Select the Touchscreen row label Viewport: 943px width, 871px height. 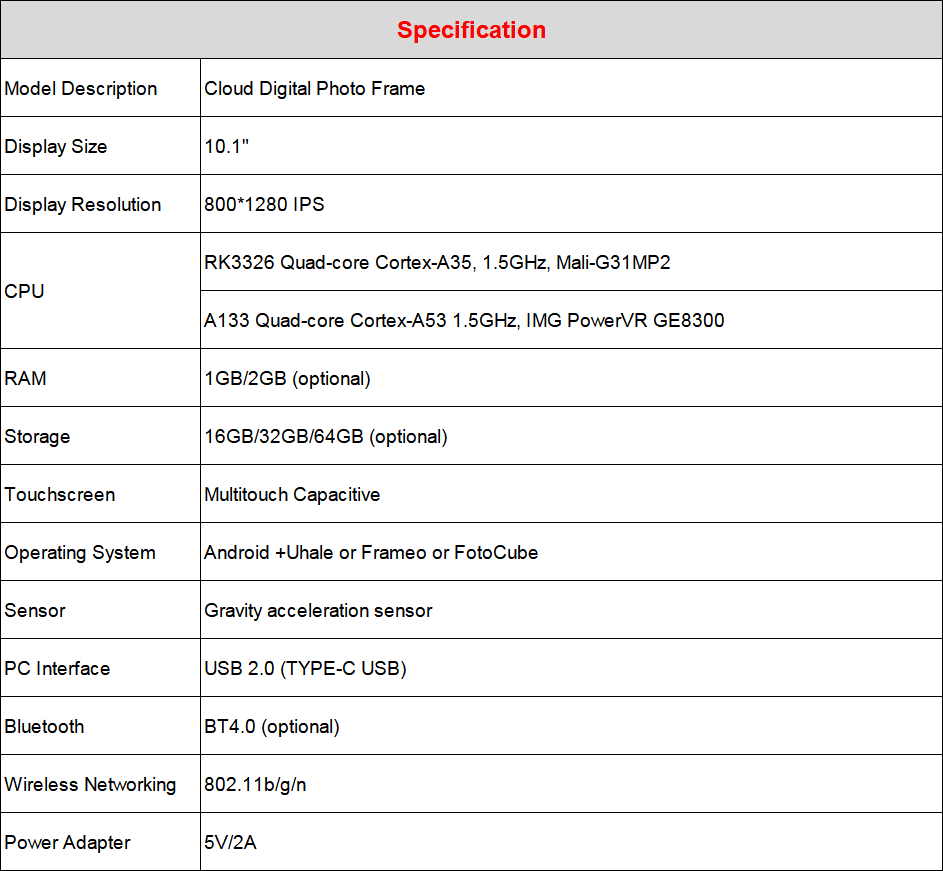[x=60, y=494]
